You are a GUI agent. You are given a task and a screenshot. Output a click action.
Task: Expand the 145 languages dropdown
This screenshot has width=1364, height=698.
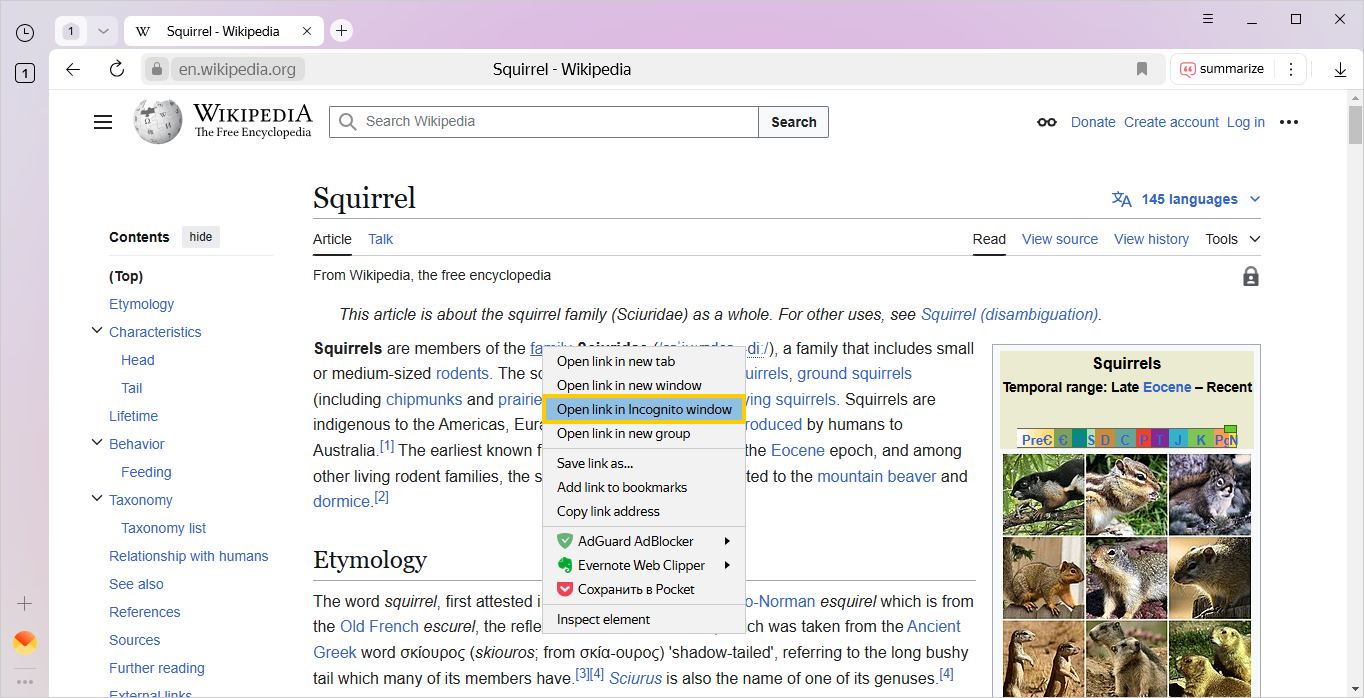pyautogui.click(x=1186, y=199)
